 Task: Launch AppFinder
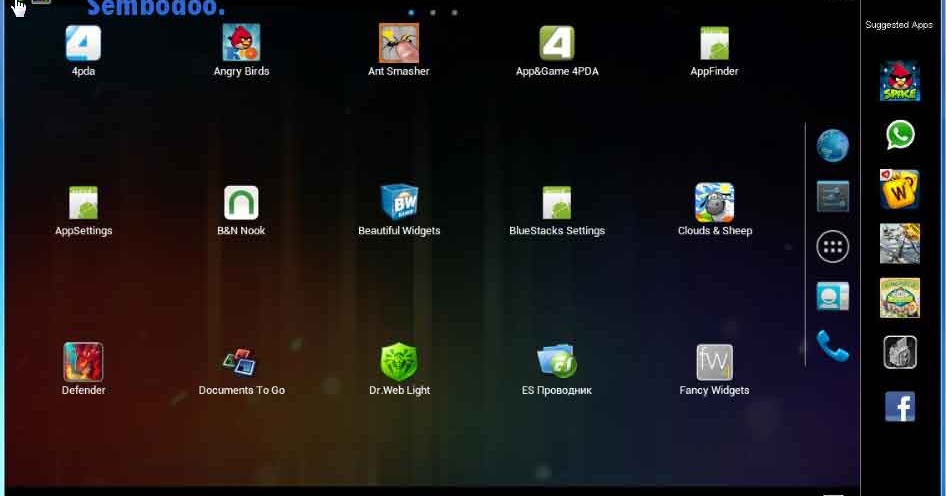(x=714, y=43)
